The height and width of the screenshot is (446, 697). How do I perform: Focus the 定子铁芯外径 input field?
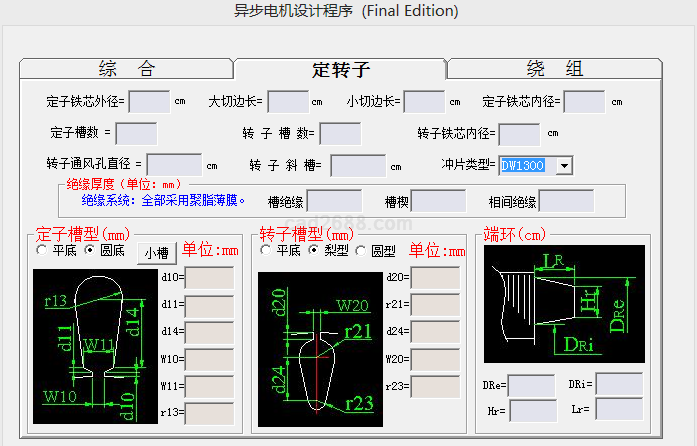click(149, 101)
